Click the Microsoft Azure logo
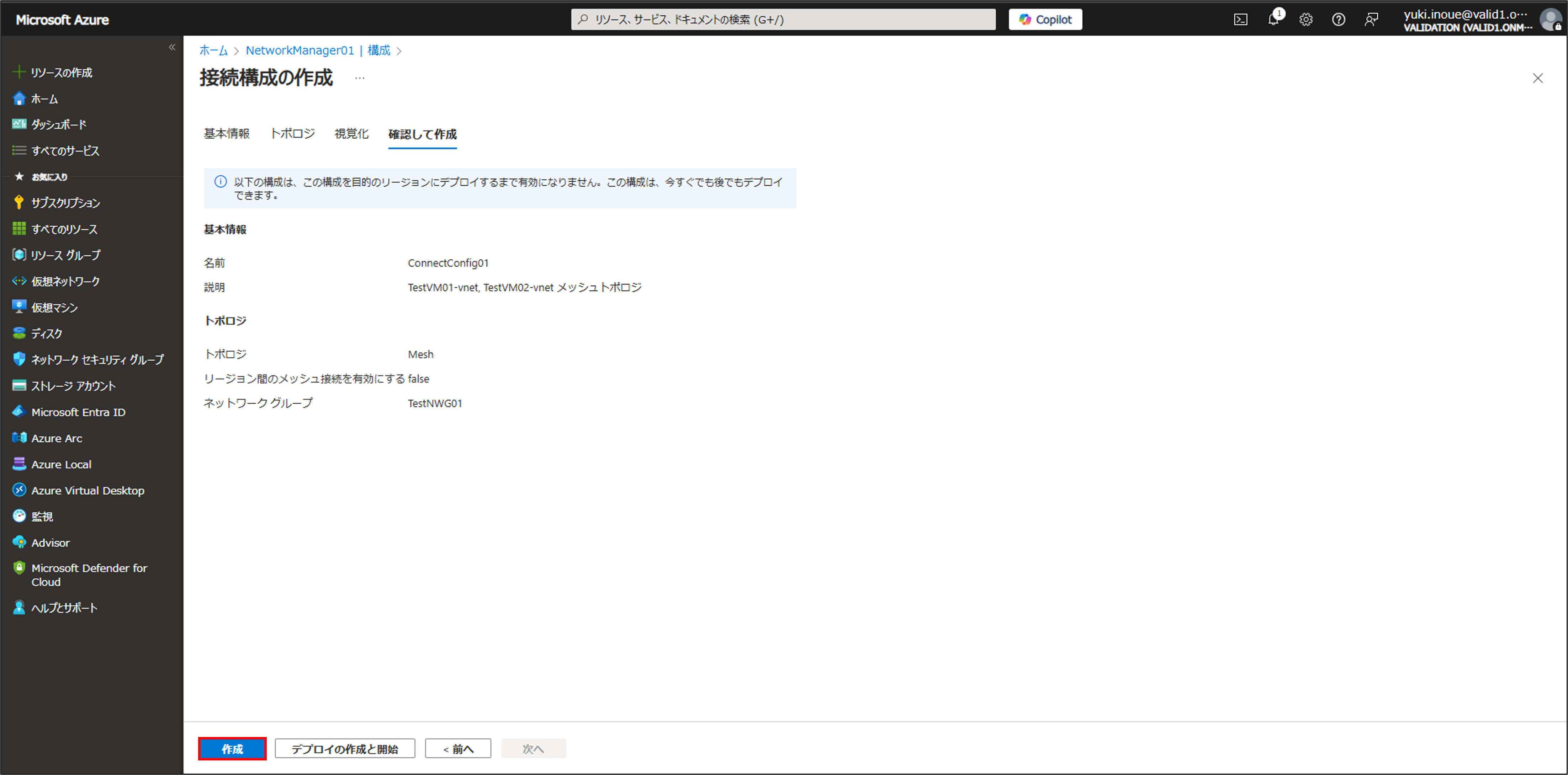Image resolution: width=1568 pixels, height=775 pixels. click(62, 20)
